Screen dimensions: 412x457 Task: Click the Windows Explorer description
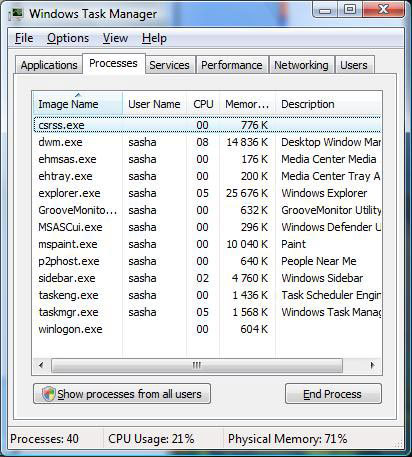[x=324, y=193]
